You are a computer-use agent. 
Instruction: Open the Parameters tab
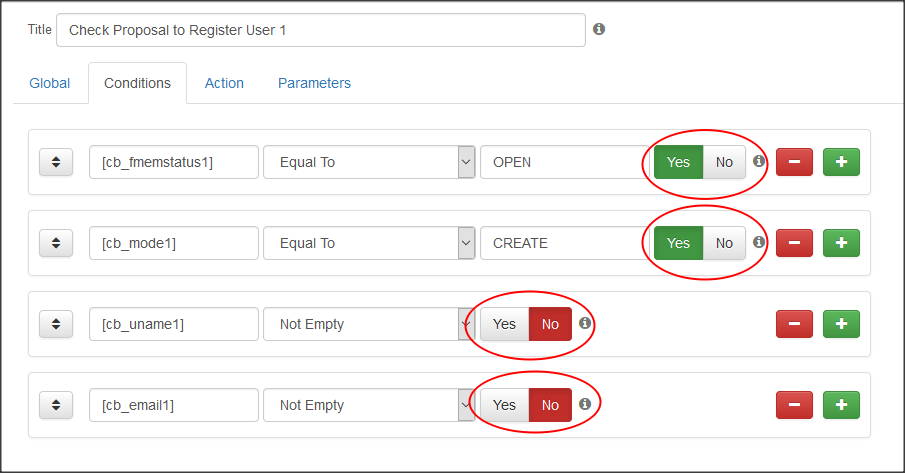[314, 83]
